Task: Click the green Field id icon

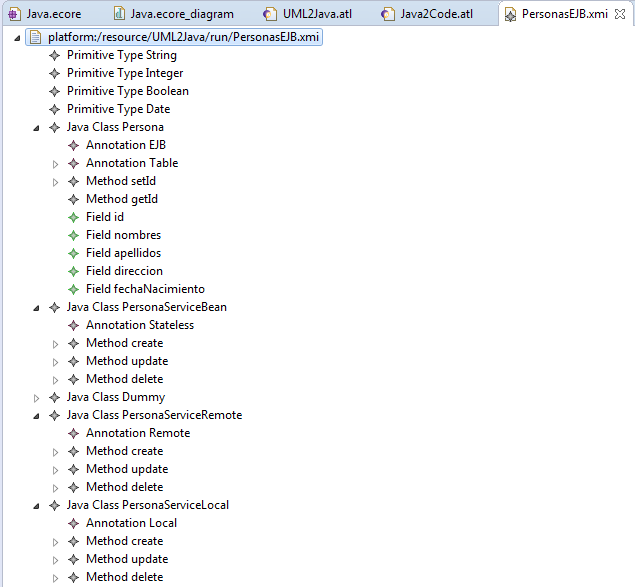Action: pyautogui.click(x=73, y=218)
